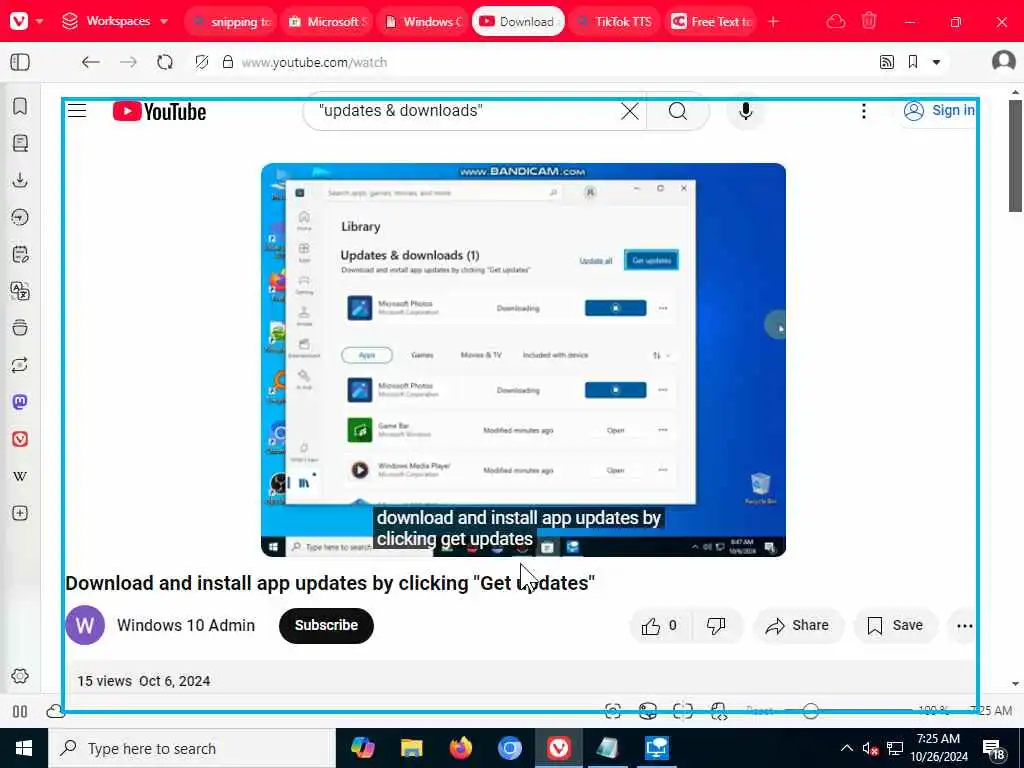Dislike this video

(716, 626)
